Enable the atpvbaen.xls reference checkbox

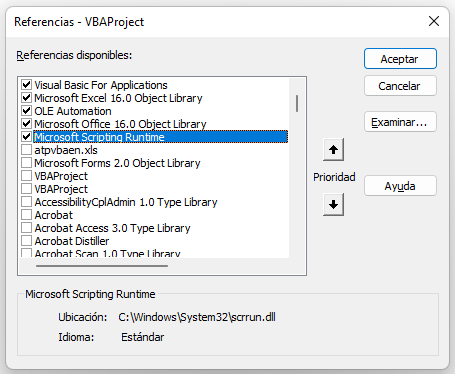pos(26,150)
